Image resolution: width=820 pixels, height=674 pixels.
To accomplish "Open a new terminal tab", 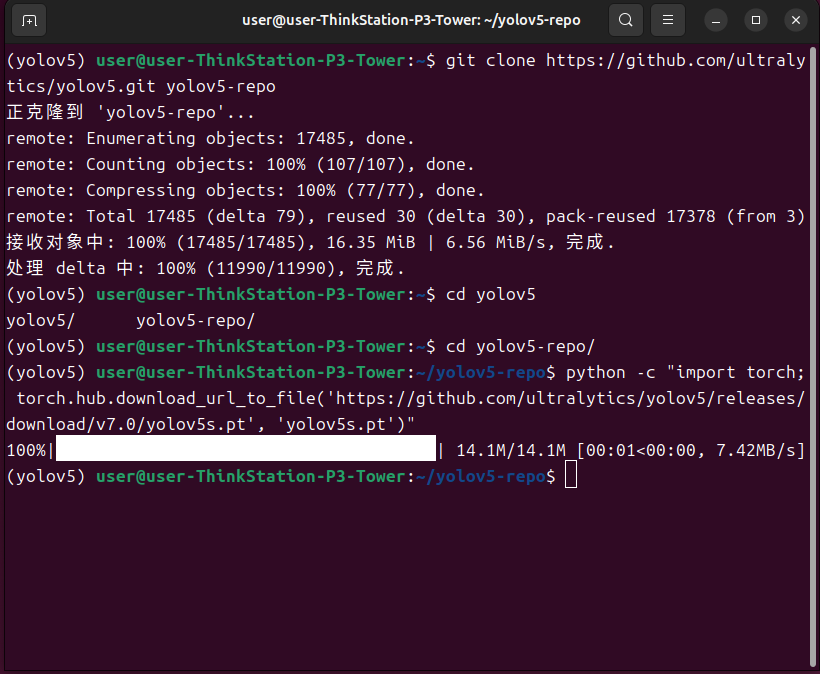I will point(29,20).
